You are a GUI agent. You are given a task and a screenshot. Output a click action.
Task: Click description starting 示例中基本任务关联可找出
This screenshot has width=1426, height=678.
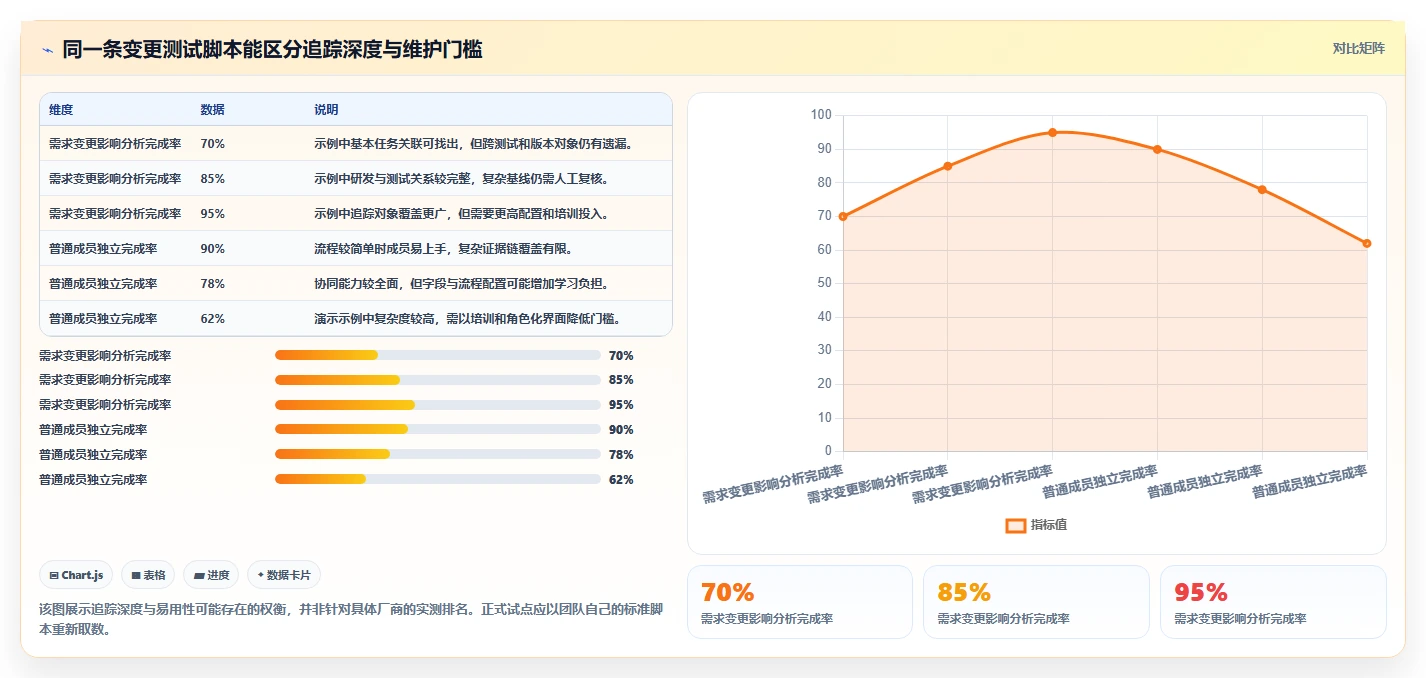pyautogui.click(x=475, y=144)
